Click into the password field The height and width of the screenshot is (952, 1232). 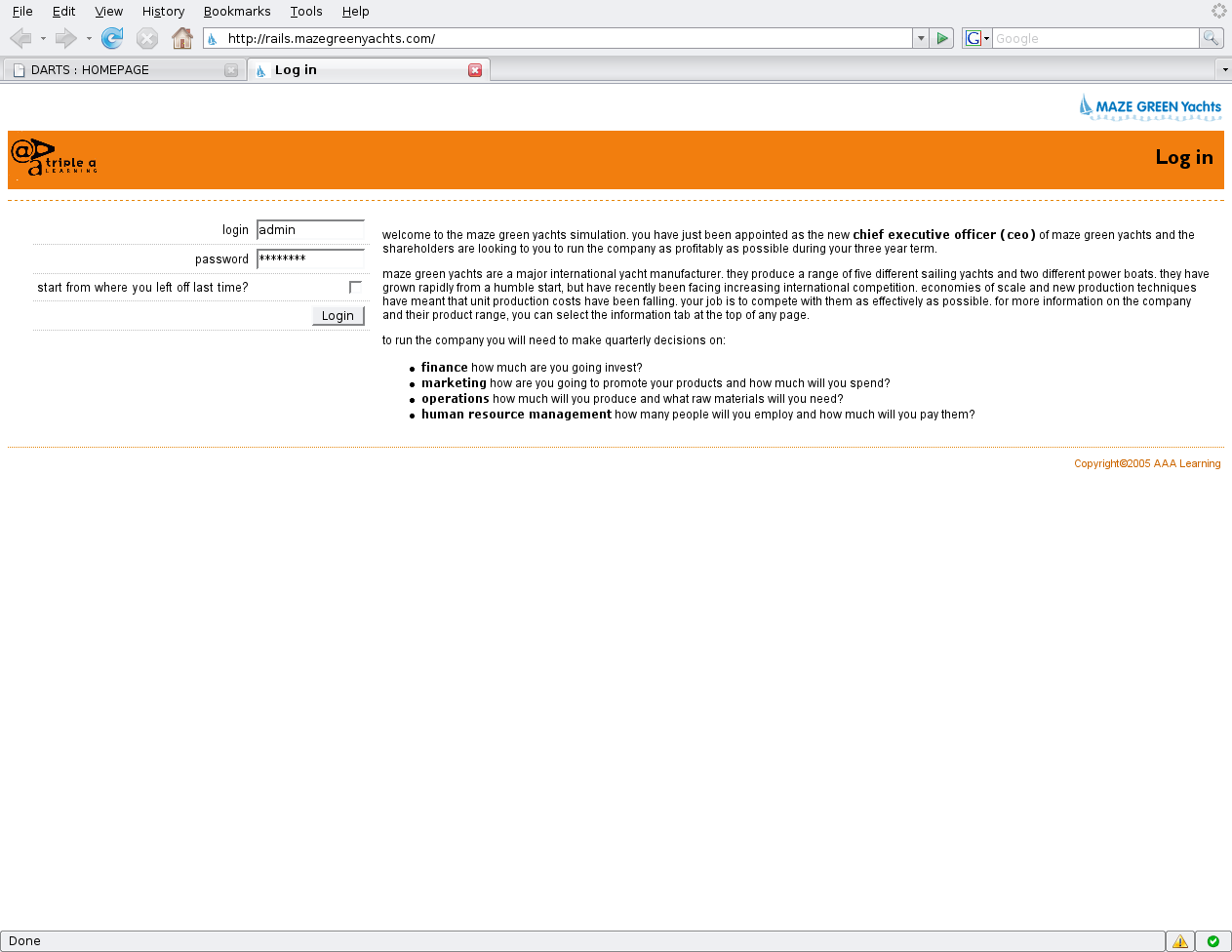(310, 258)
